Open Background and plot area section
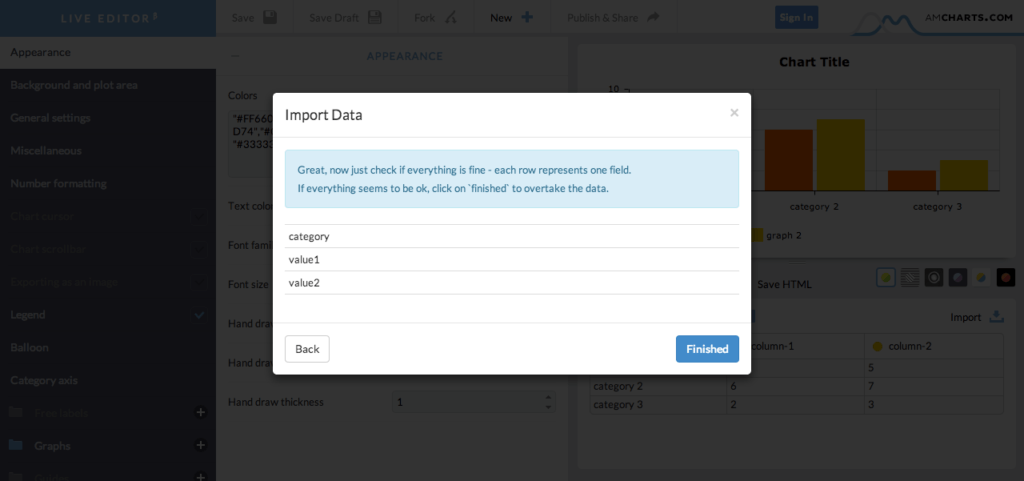The width and height of the screenshot is (1024, 481). (108, 85)
